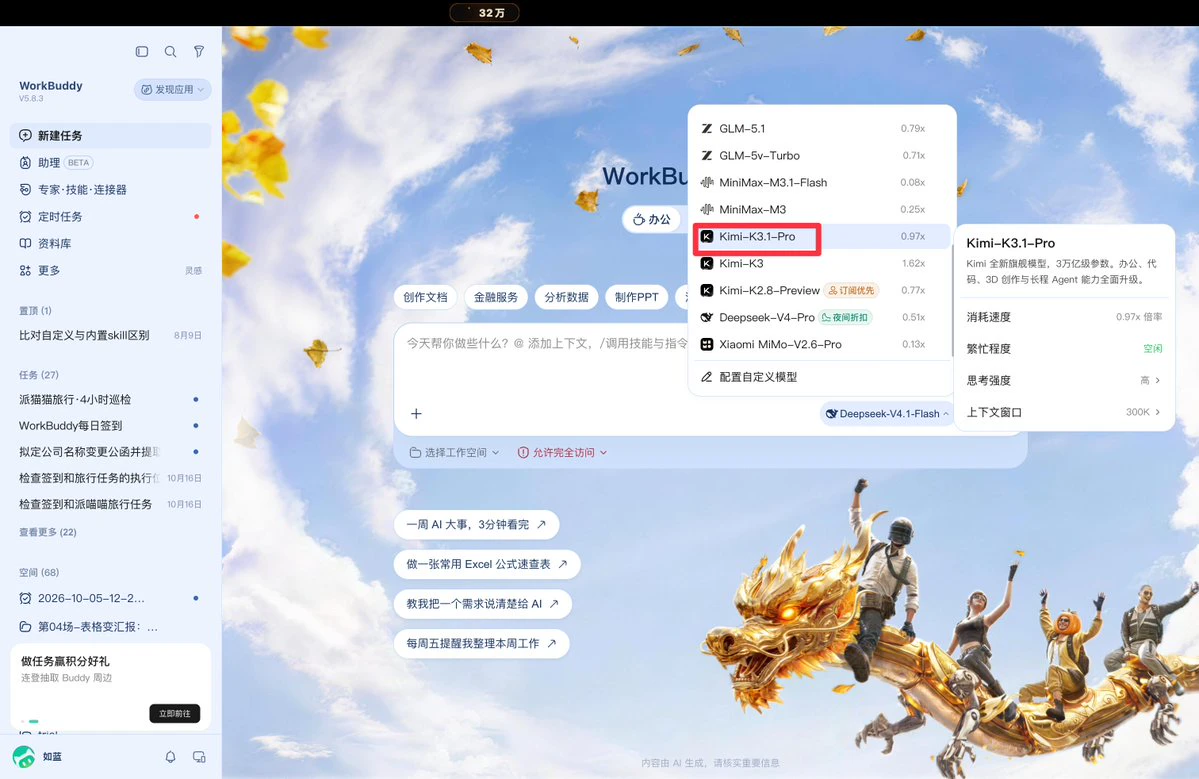This screenshot has width=1199, height=779.
Task: Click the 新建任务 button
Action: tap(111, 135)
